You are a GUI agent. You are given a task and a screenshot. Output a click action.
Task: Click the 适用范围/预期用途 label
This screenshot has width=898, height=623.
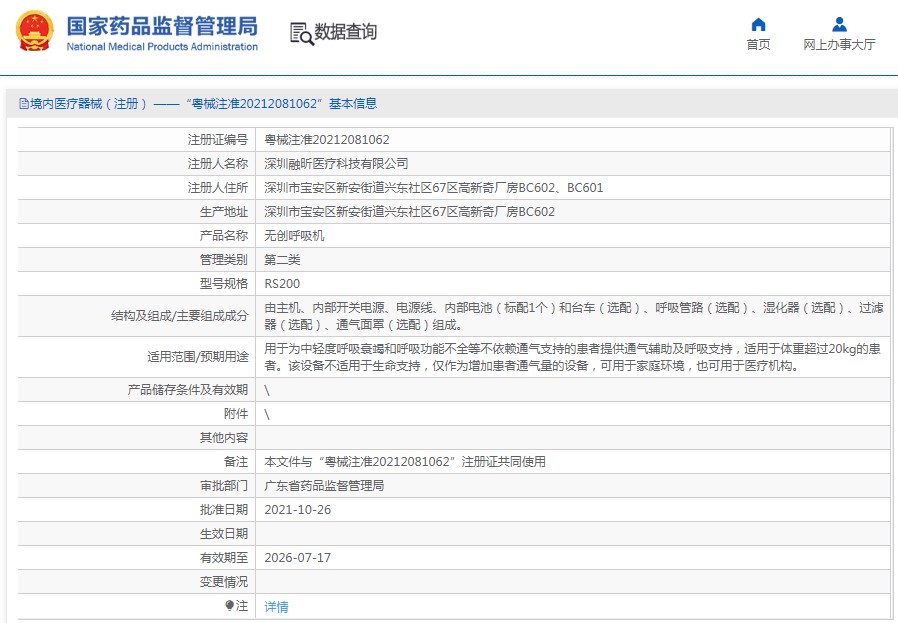[198, 357]
